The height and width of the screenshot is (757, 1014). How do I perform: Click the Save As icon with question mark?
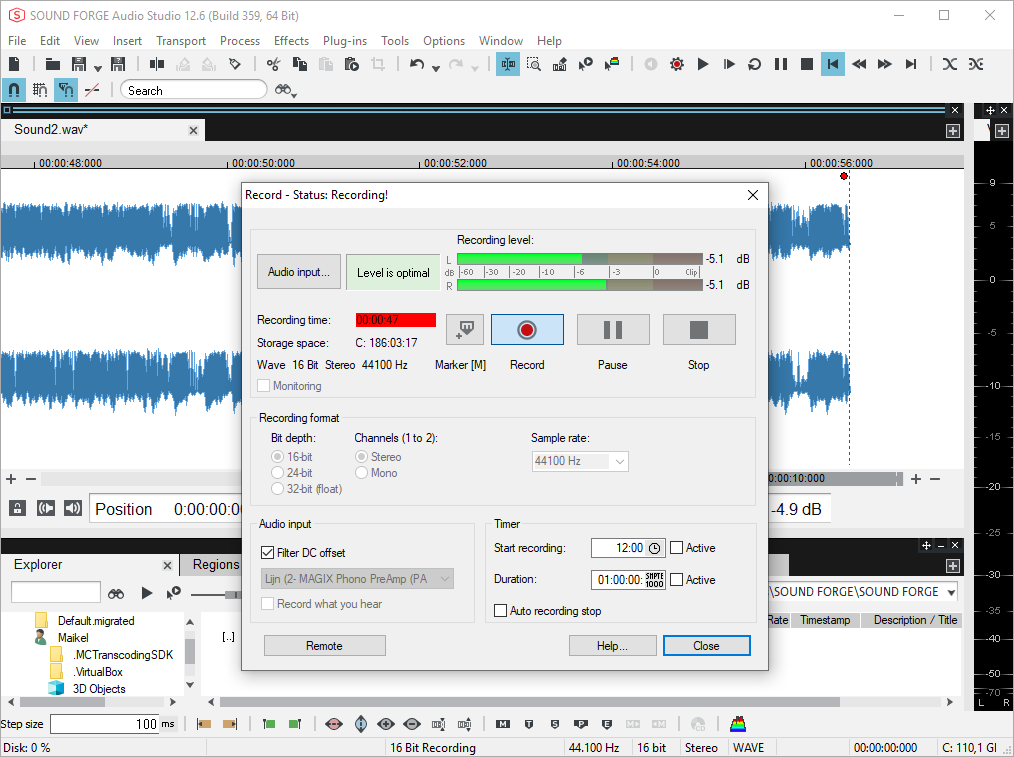[x=118, y=64]
